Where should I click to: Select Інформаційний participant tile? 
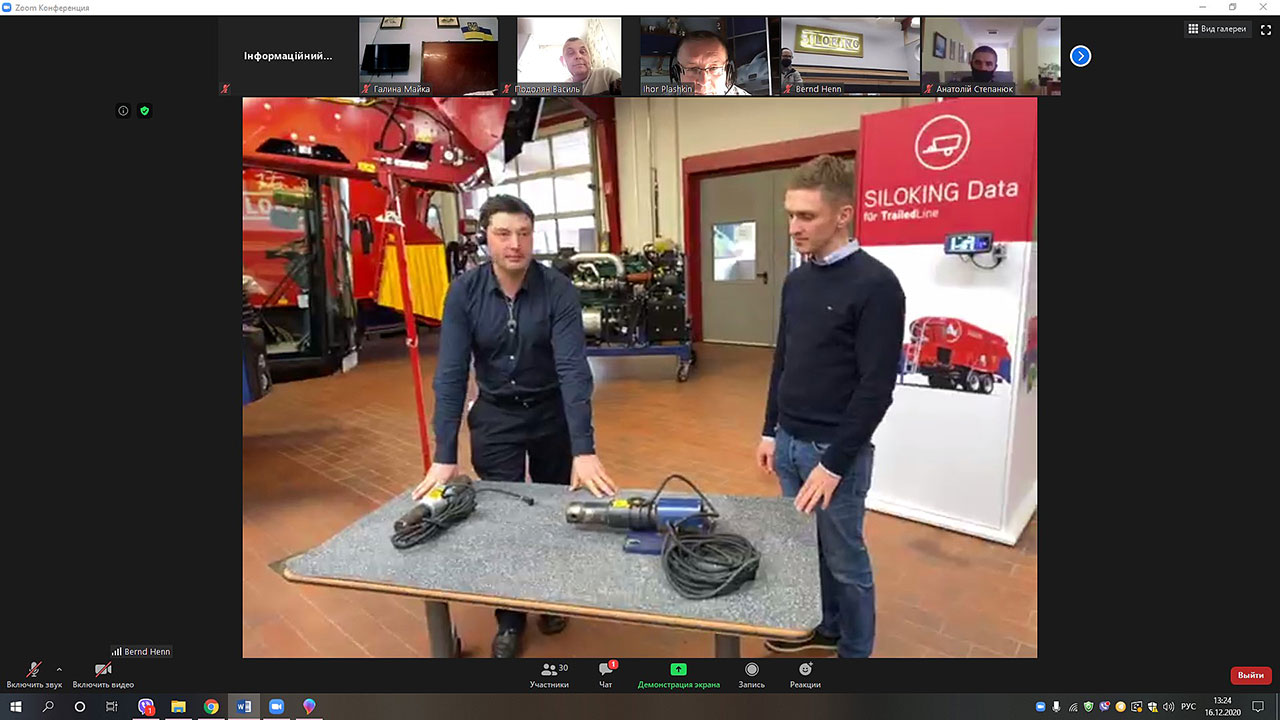tap(288, 56)
